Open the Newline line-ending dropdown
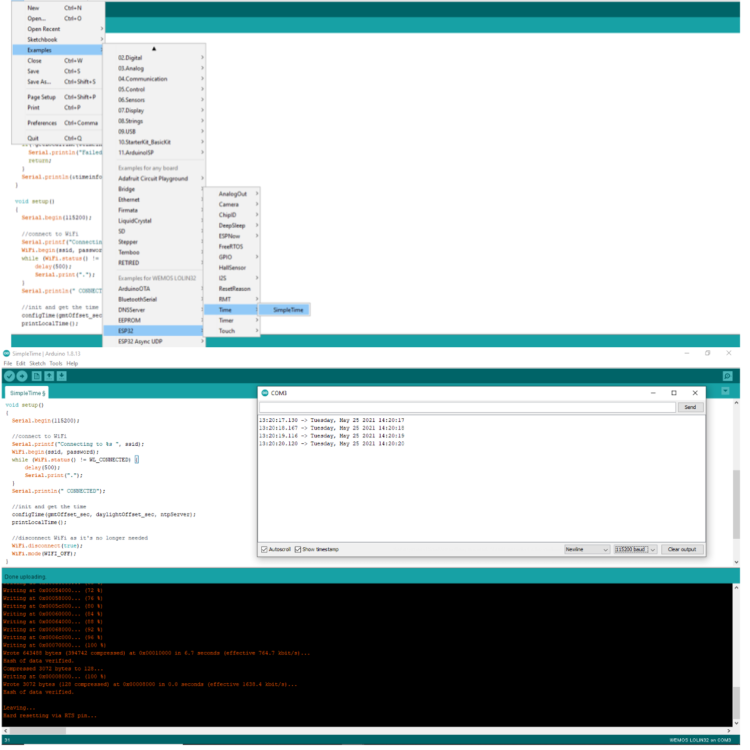 tap(586, 549)
